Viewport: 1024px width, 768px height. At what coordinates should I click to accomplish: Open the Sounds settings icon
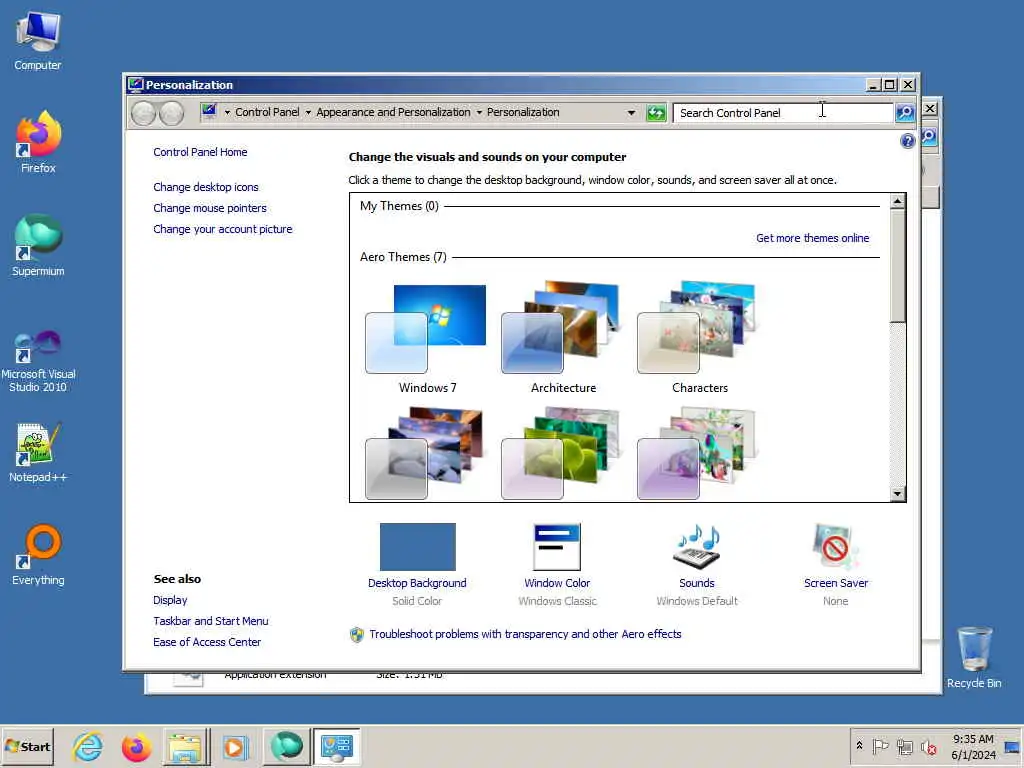[x=697, y=547]
